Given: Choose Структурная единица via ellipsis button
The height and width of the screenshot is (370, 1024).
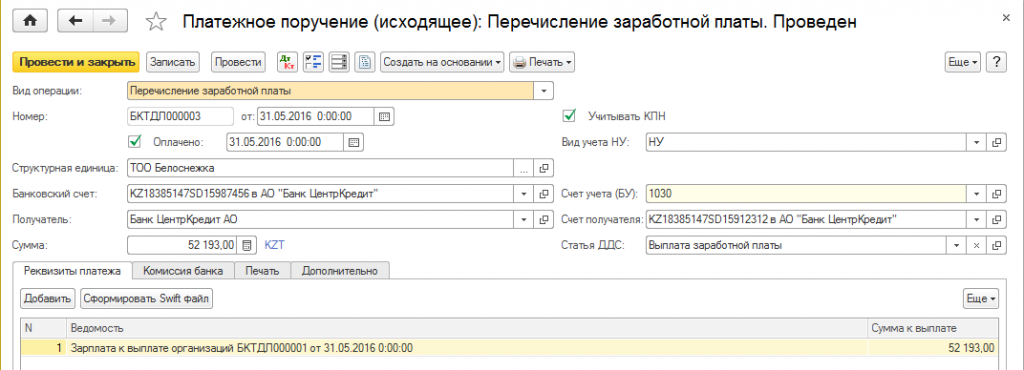Looking at the screenshot, I should pos(524,168).
